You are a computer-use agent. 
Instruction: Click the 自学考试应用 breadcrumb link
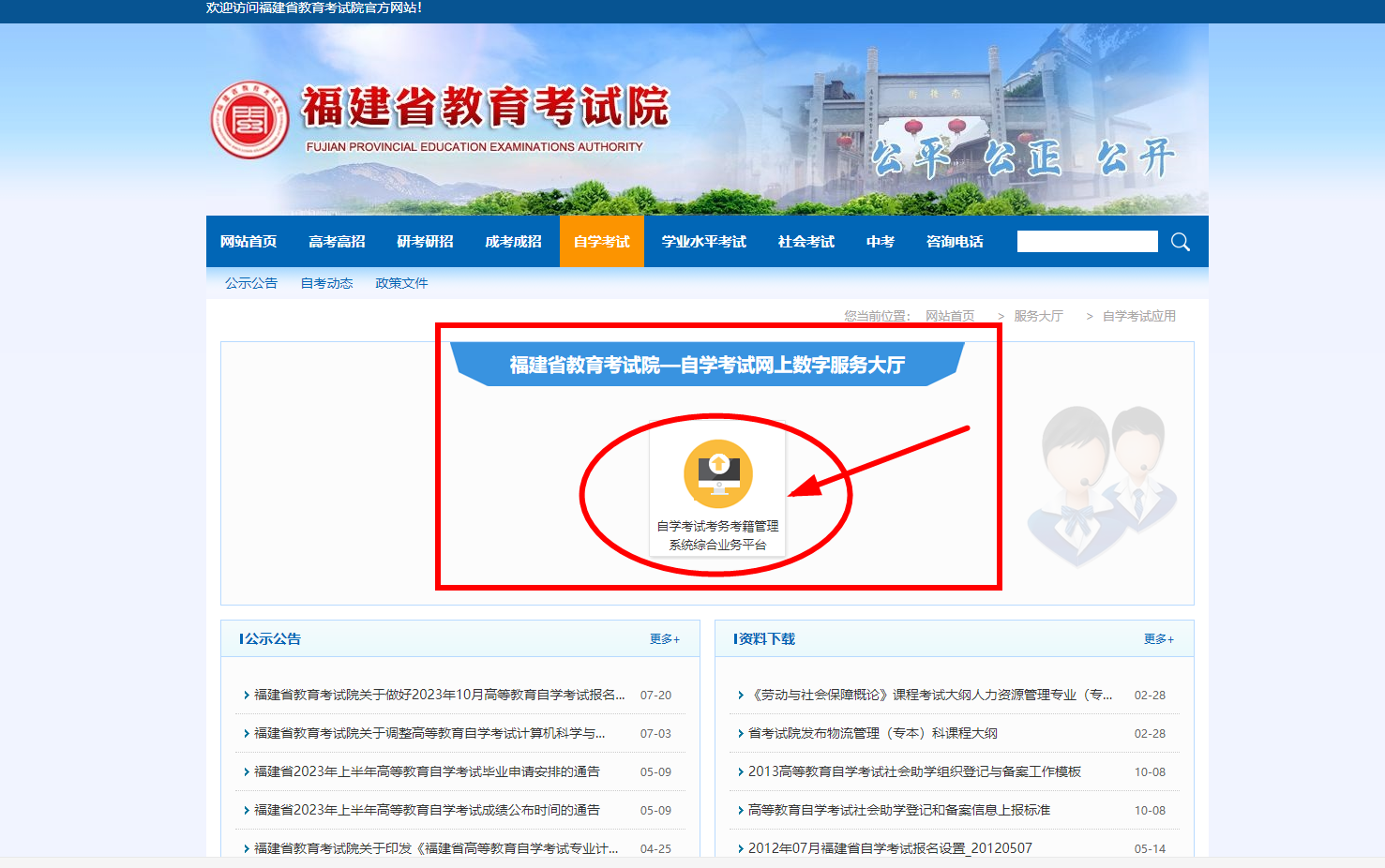pos(1138,316)
